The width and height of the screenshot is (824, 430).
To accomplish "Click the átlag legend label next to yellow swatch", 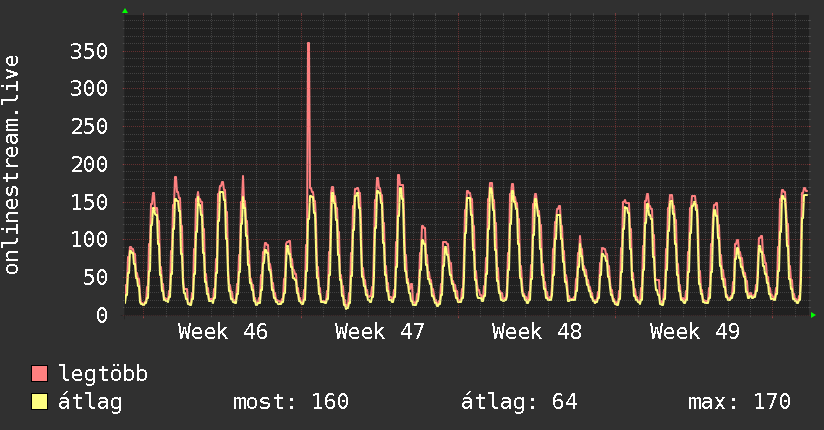I will tap(90, 403).
